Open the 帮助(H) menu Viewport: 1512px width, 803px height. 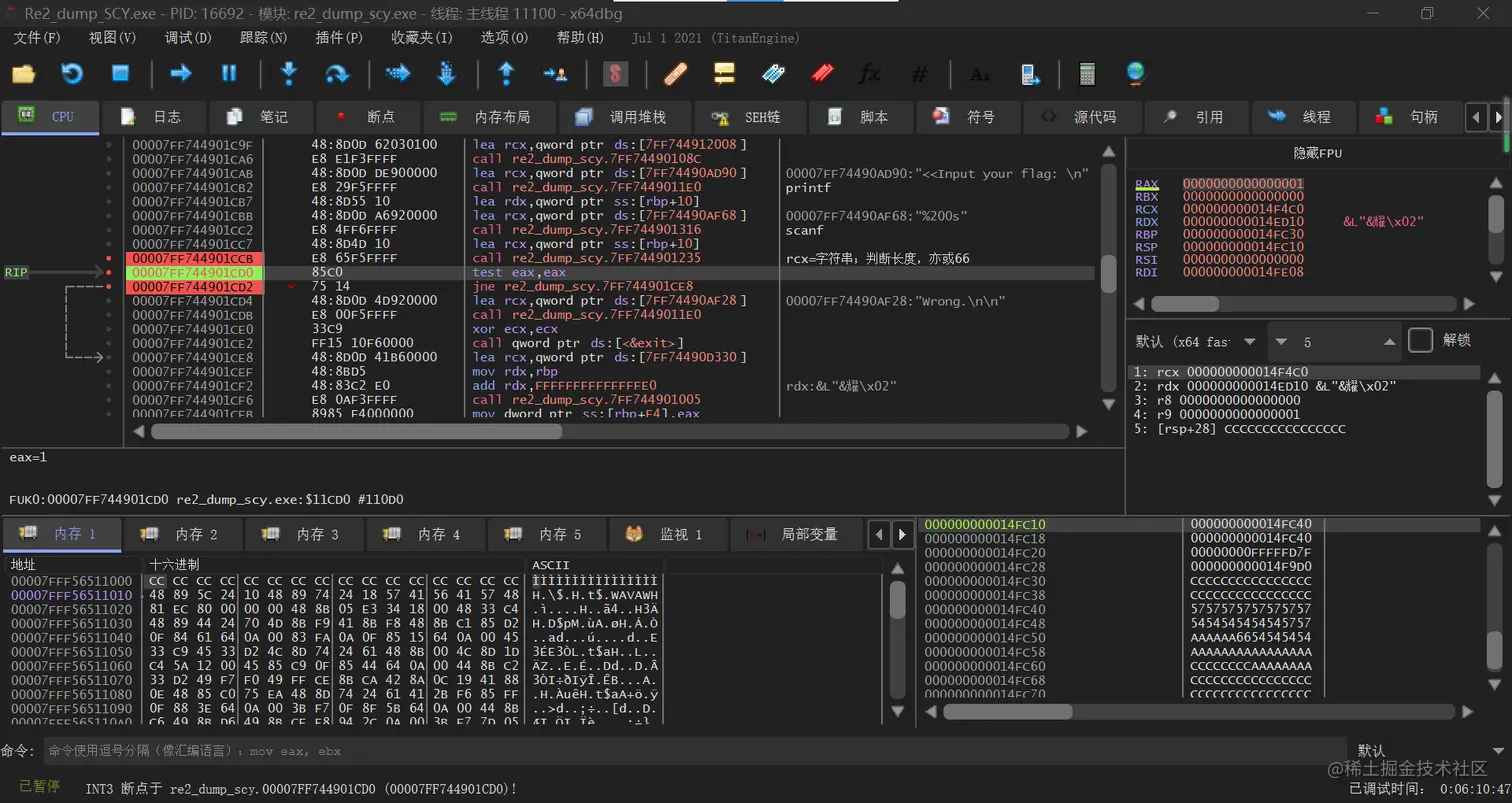580,37
